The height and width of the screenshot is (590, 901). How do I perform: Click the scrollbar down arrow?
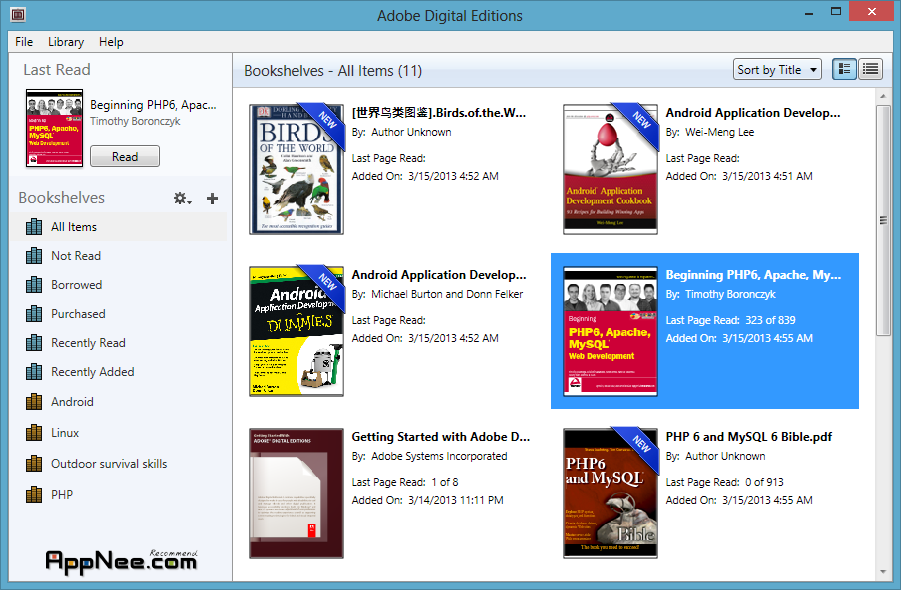click(x=883, y=572)
